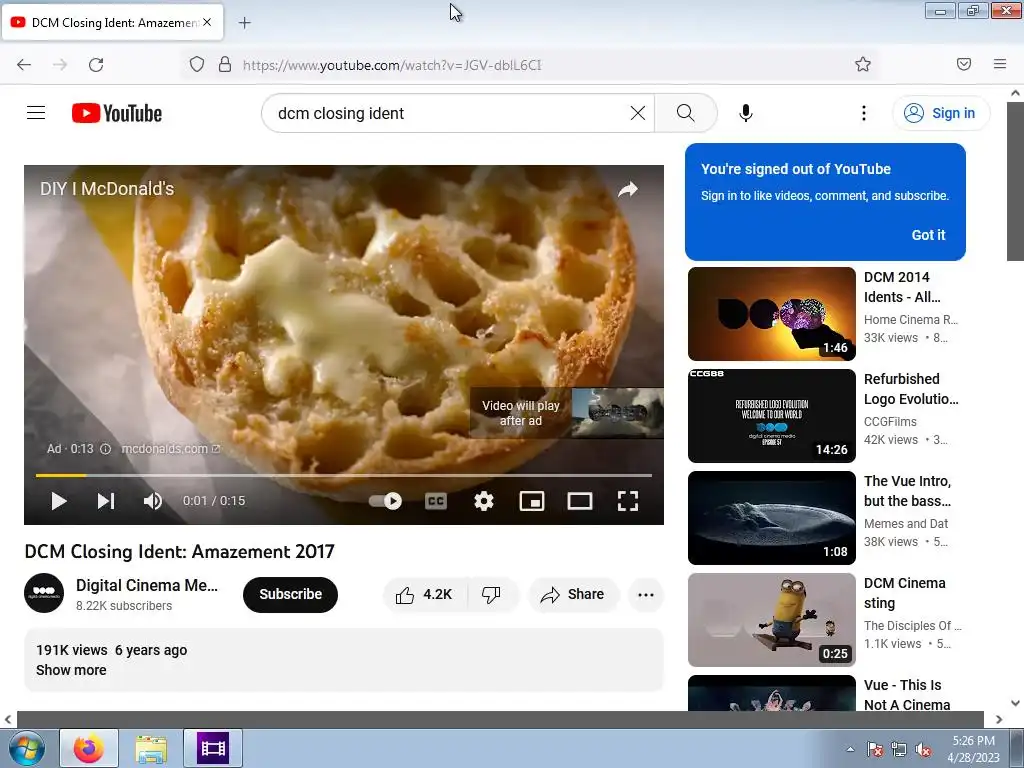Click the horizontal scrollbar right arrow
Image resolution: width=1024 pixels, height=768 pixels.
pos(999,719)
